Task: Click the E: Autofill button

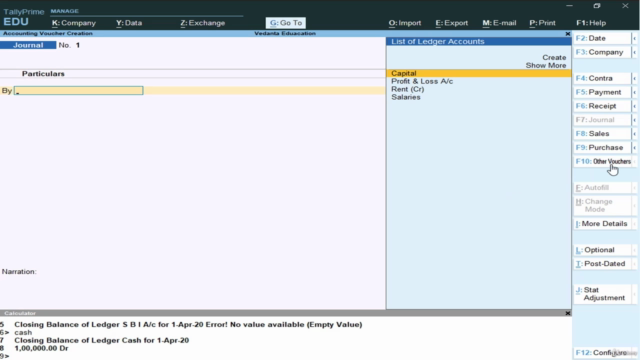Action: 602,188
